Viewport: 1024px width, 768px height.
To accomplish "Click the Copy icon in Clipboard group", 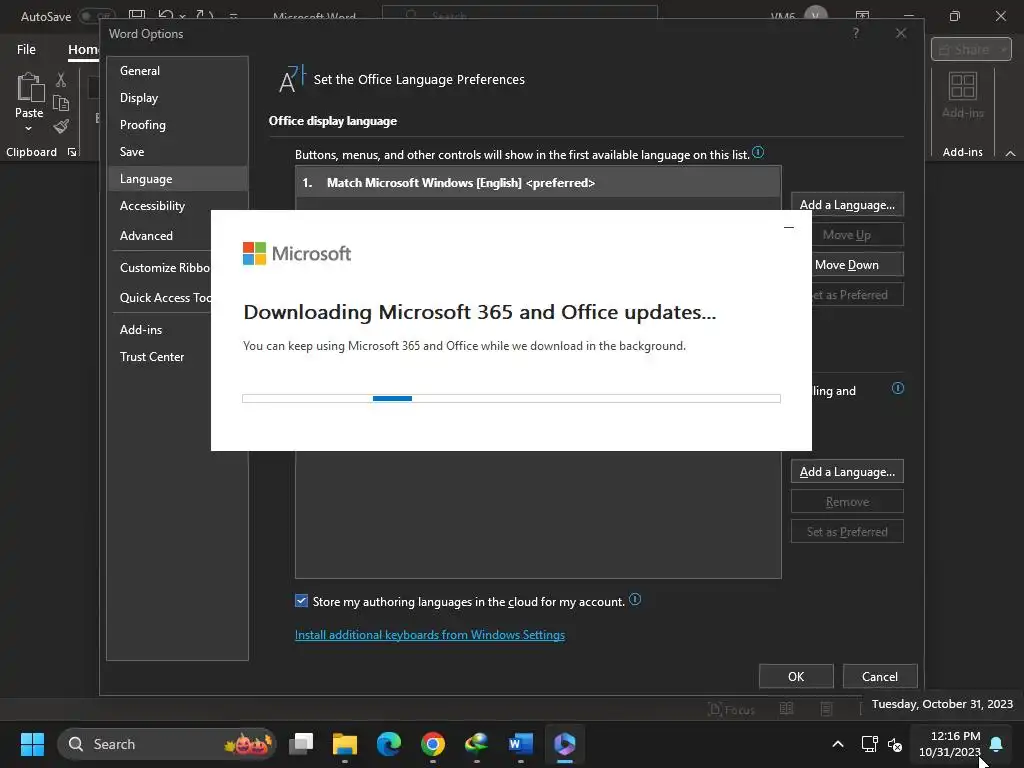I will pos(61,103).
